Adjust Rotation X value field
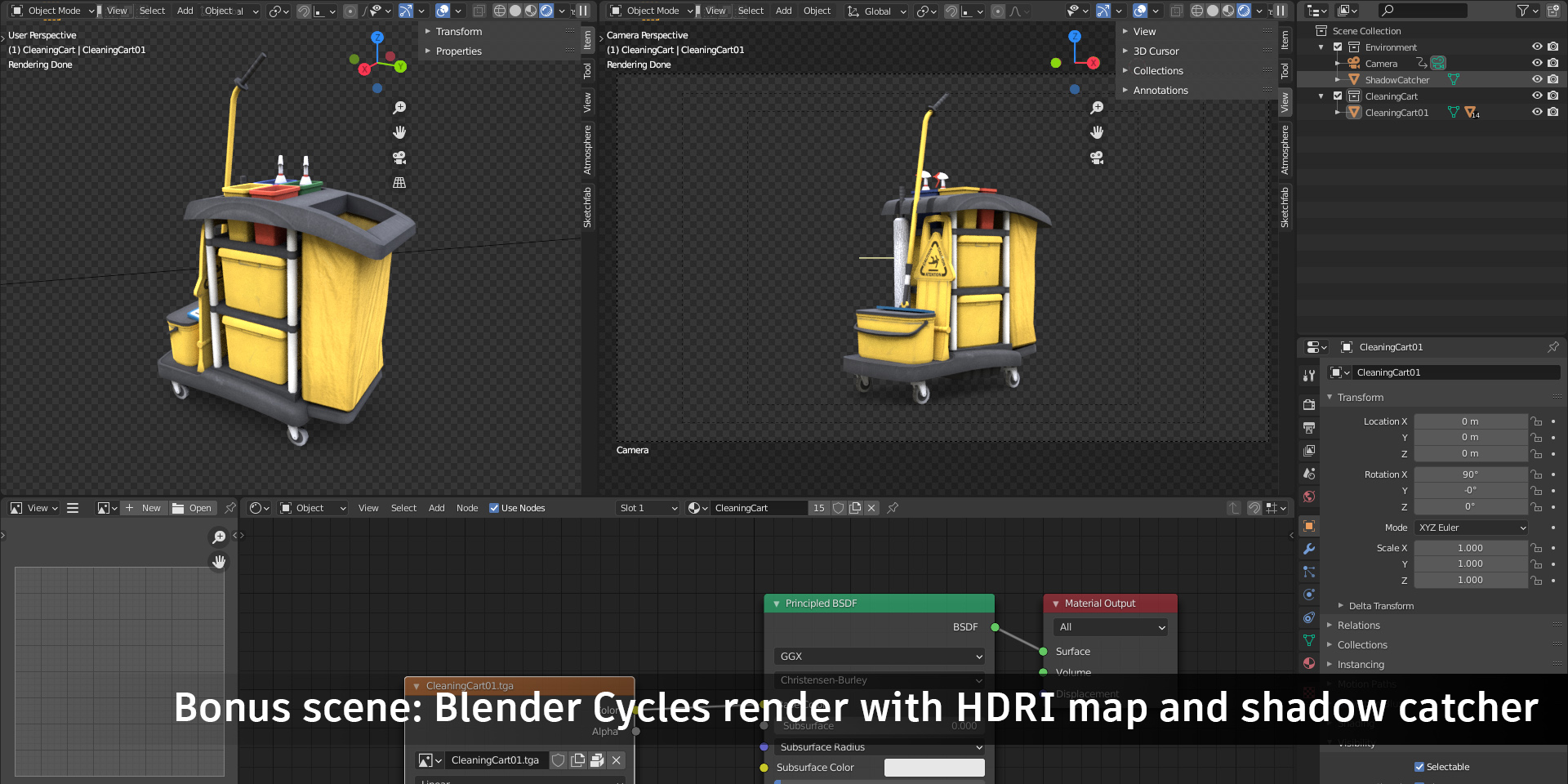Screen dimensions: 1568x784 pyautogui.click(x=1471, y=474)
